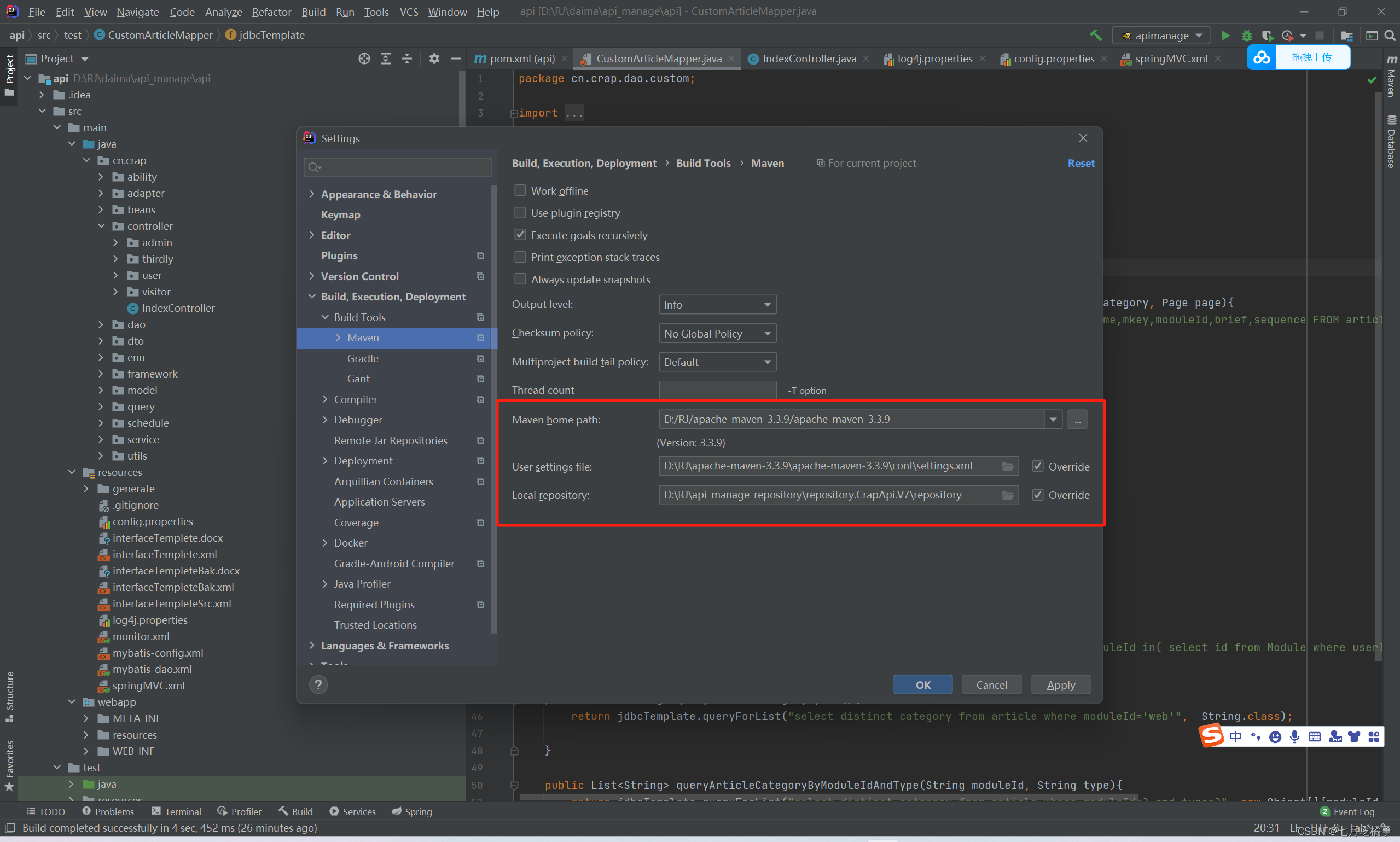Image resolution: width=1400 pixels, height=842 pixels.
Task: Click the Apply button in Settings
Action: coord(1061,685)
